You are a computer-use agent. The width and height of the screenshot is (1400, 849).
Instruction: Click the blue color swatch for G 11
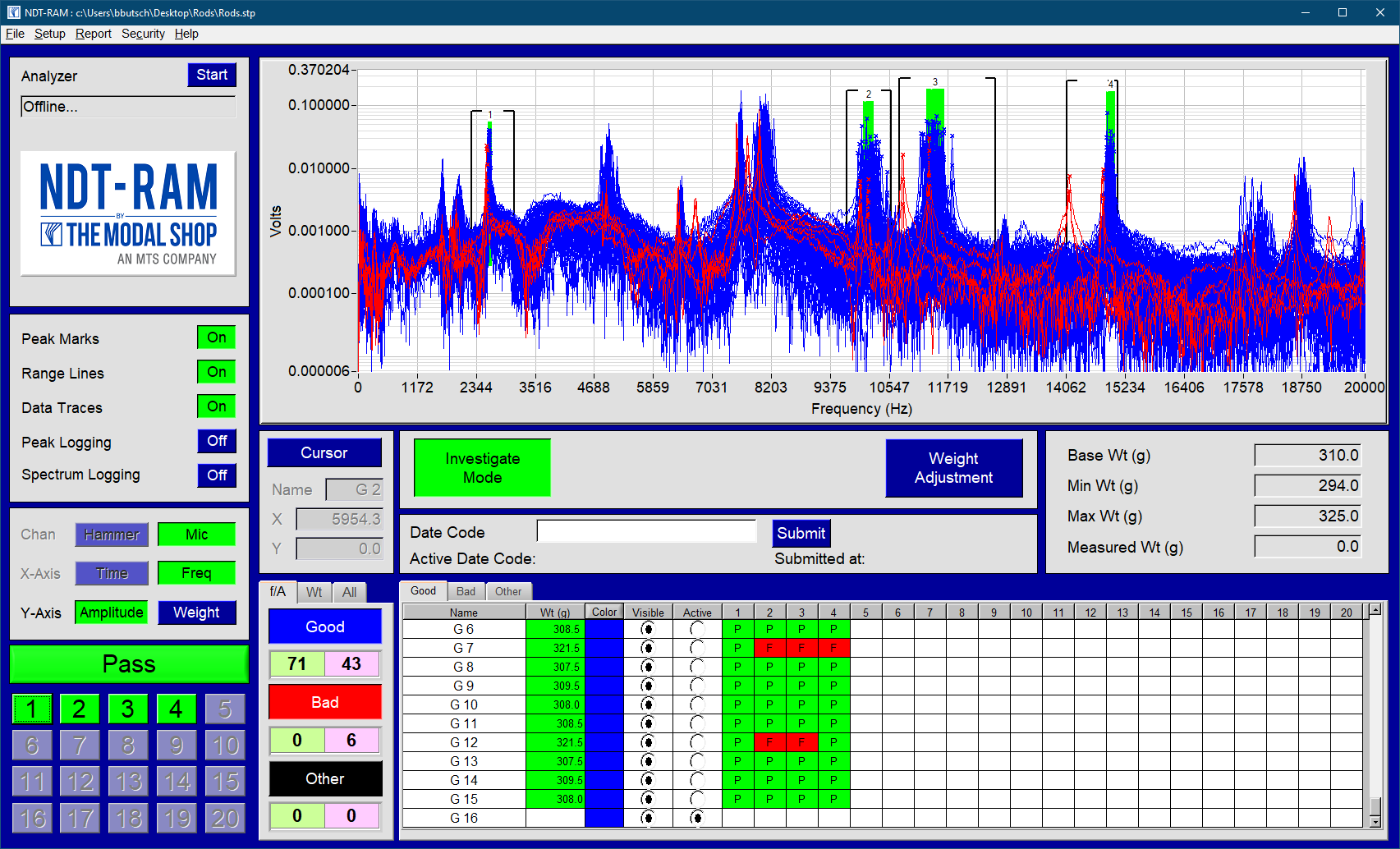tap(604, 723)
